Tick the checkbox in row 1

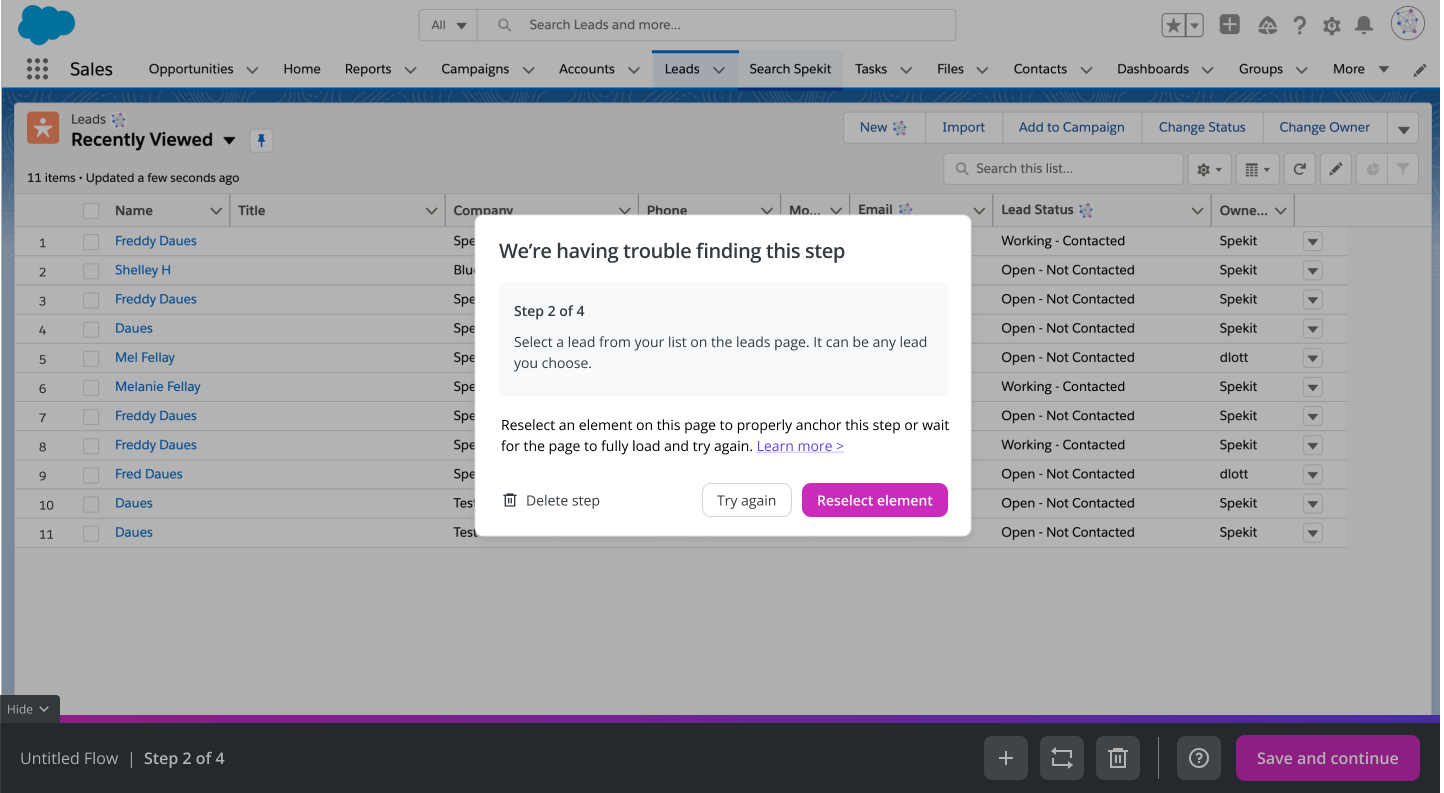coord(91,242)
